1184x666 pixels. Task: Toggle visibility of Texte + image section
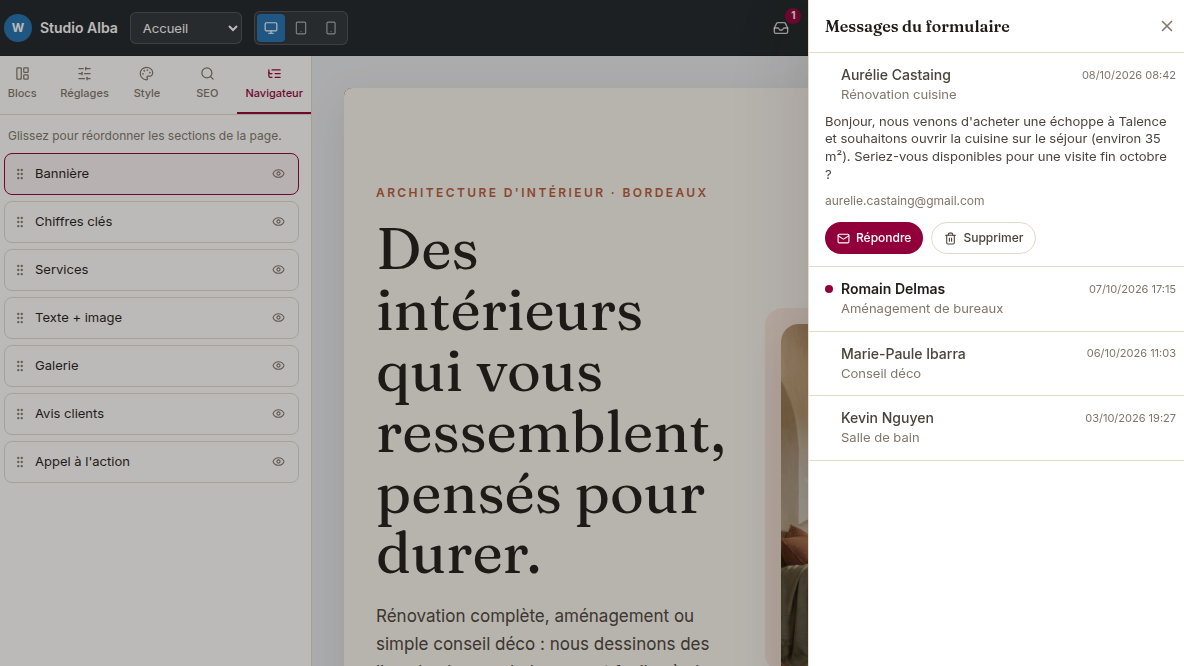(x=279, y=318)
